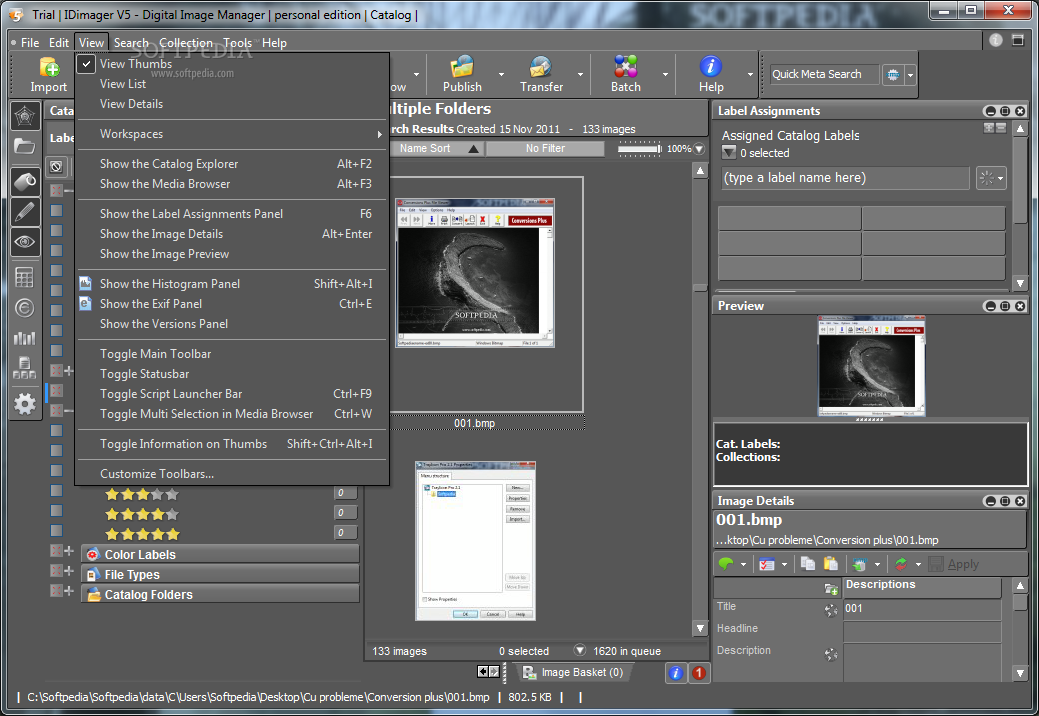Open the File menu
Image resolution: width=1039 pixels, height=716 pixels.
30,43
